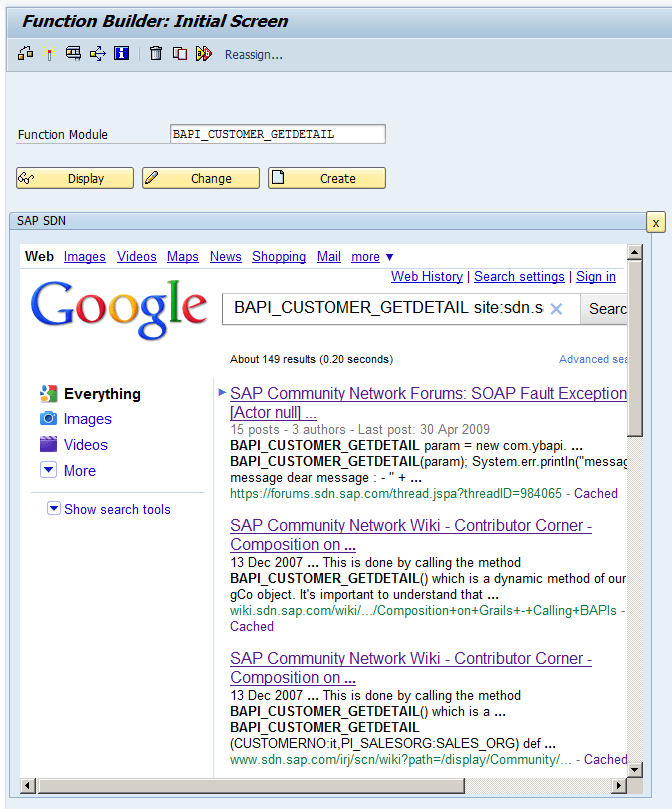Open the Maps link in Google top bar
This screenshot has height=809, width=672.
point(183,256)
